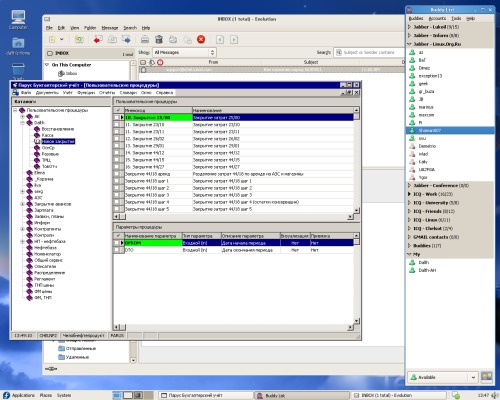Tick the checkbox on the second procedure row

click(x=117, y=124)
